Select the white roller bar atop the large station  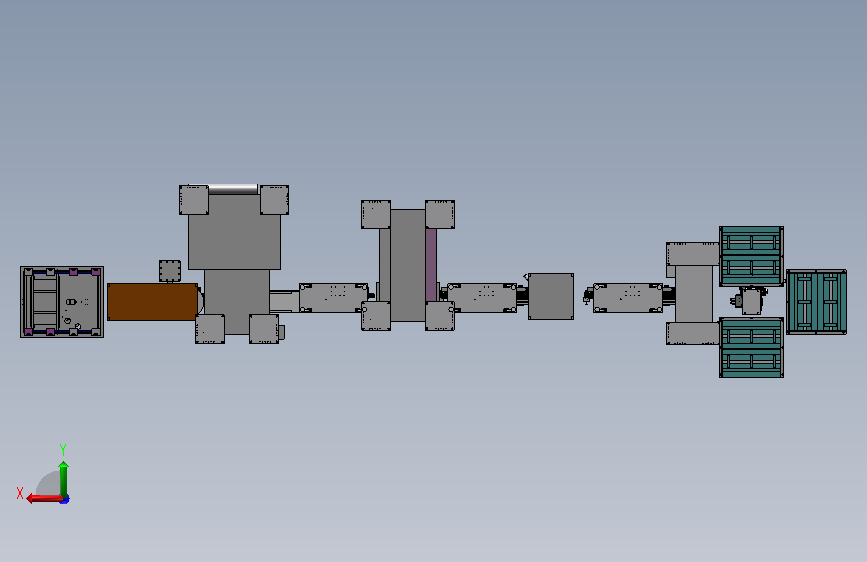[x=233, y=189]
